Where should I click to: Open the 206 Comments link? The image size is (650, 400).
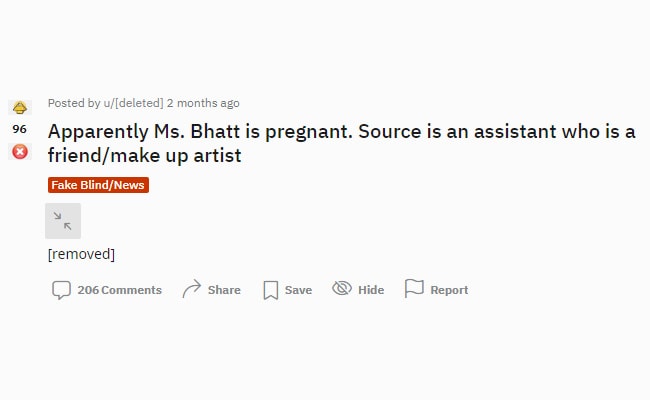119,290
